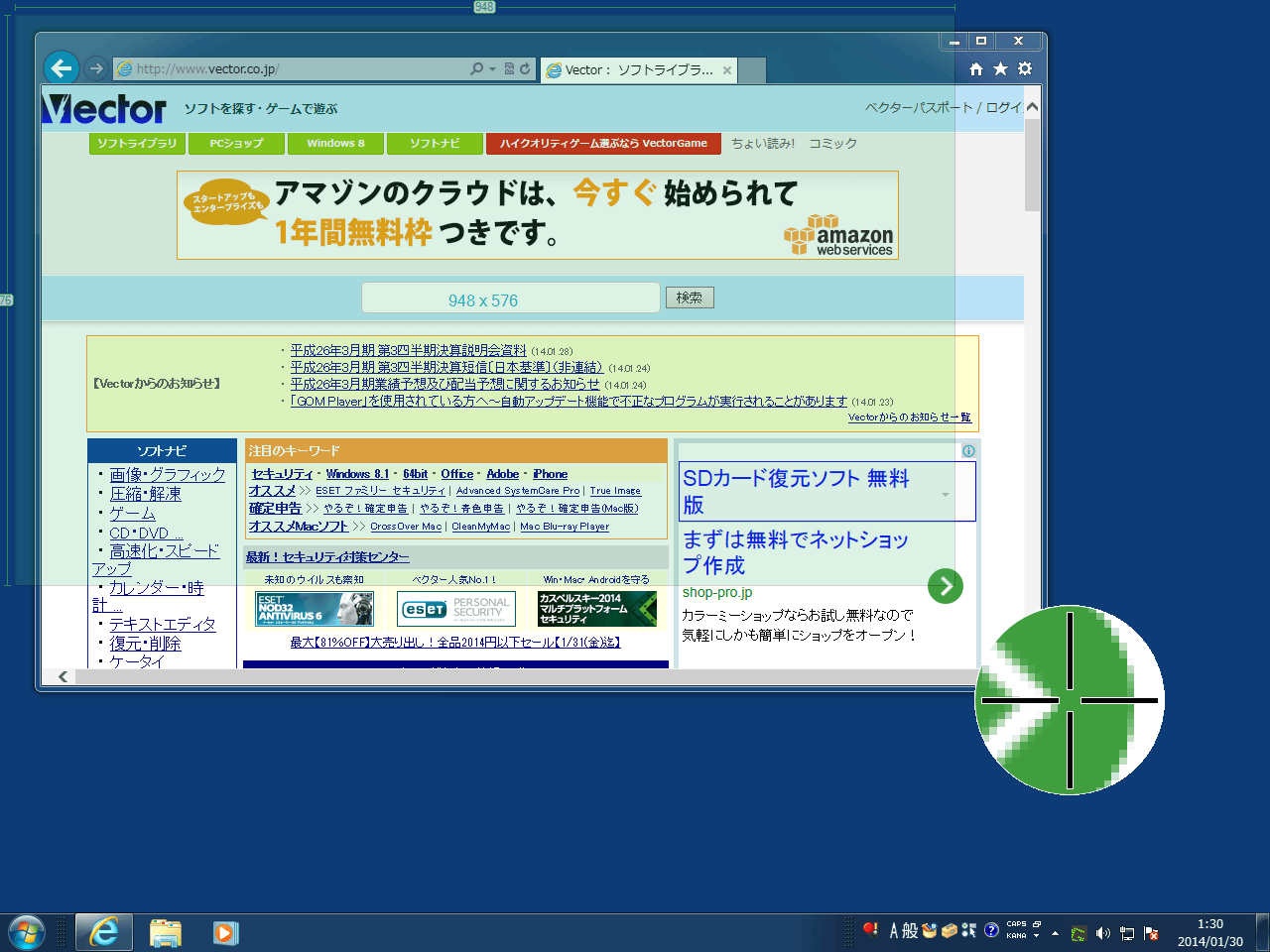Open the iPhone keyword link
Screen dimensions: 1270x952
[550, 474]
